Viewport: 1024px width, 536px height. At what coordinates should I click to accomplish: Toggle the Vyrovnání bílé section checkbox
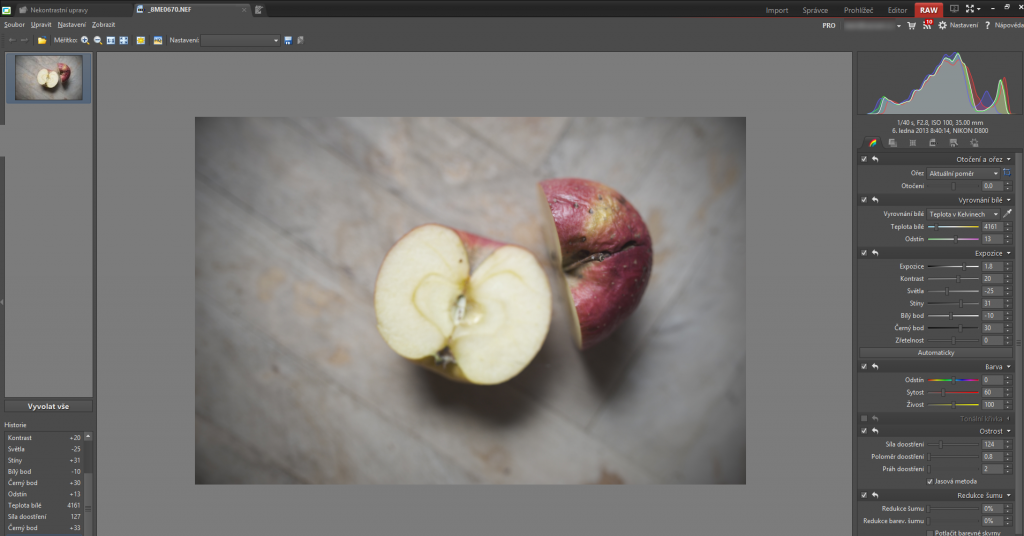click(x=864, y=200)
